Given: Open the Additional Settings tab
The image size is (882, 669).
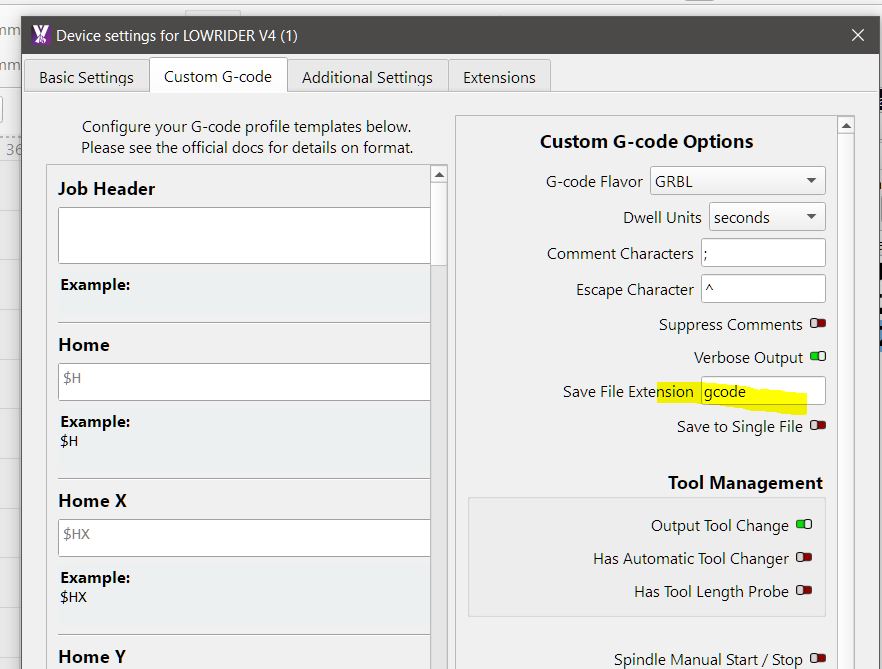Looking at the screenshot, I should 367,77.
